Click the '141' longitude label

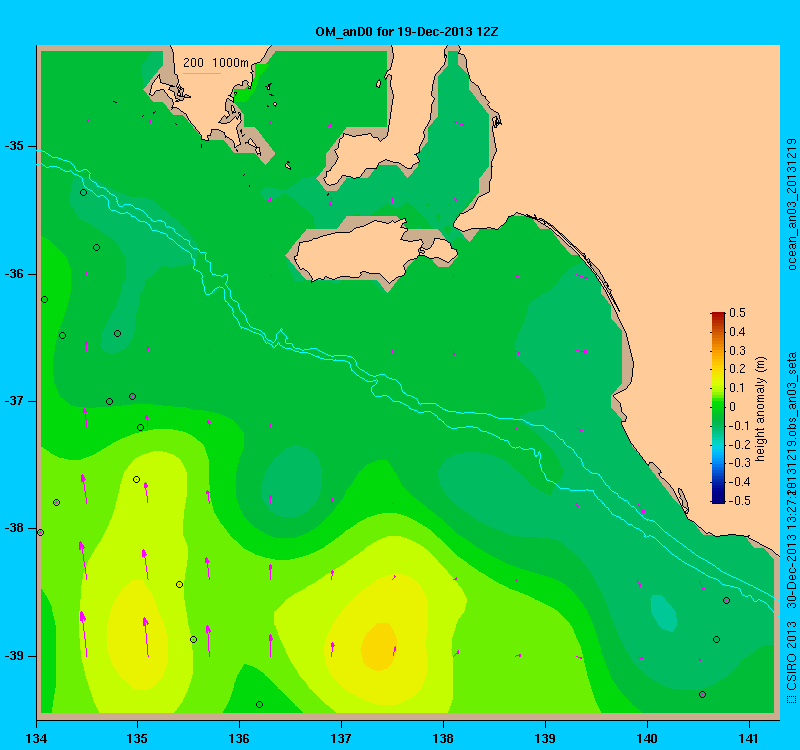749,738
